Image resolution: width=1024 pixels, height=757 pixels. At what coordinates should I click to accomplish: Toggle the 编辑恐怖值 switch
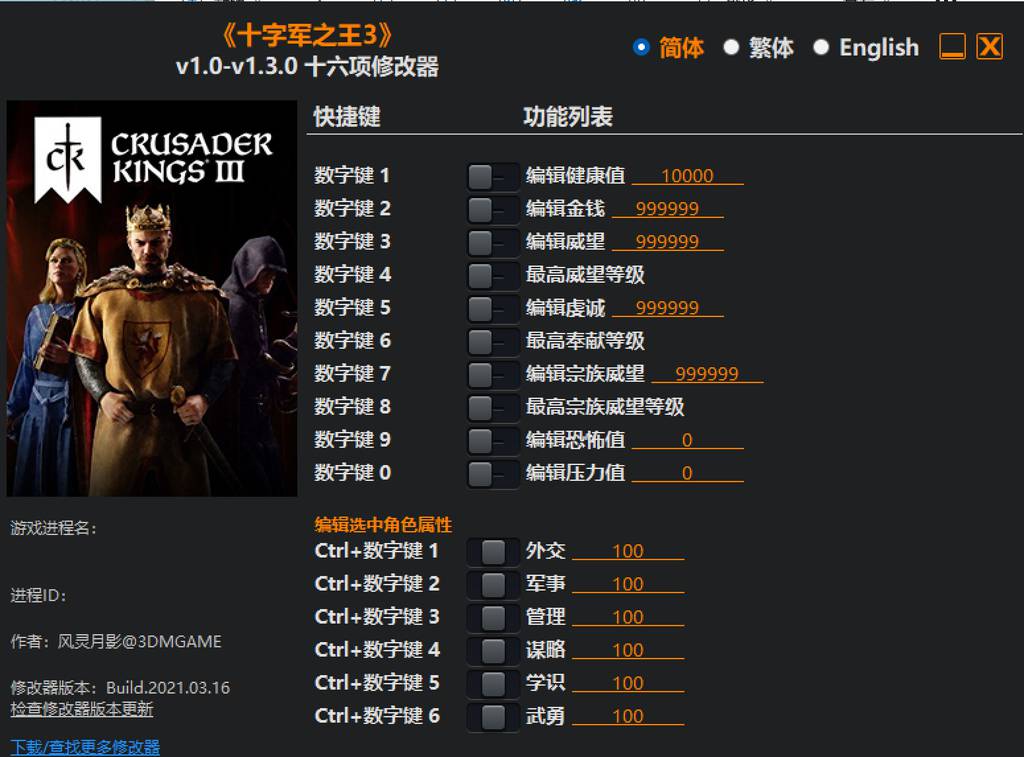pyautogui.click(x=492, y=441)
